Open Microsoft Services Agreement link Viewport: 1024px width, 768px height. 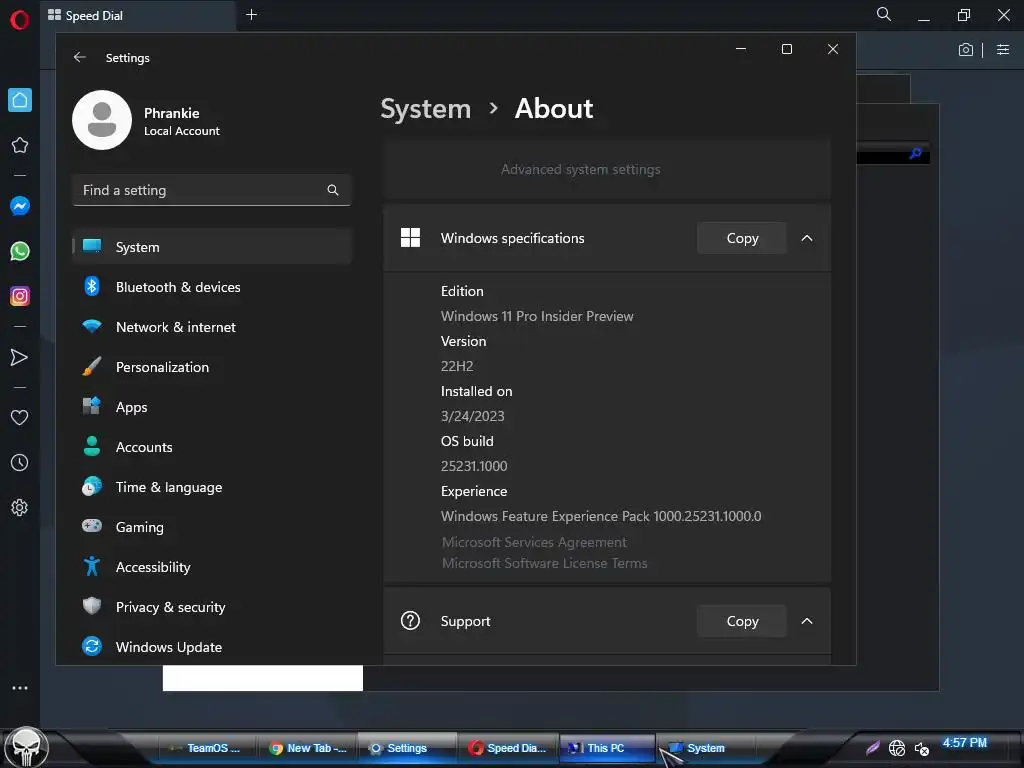(x=534, y=542)
